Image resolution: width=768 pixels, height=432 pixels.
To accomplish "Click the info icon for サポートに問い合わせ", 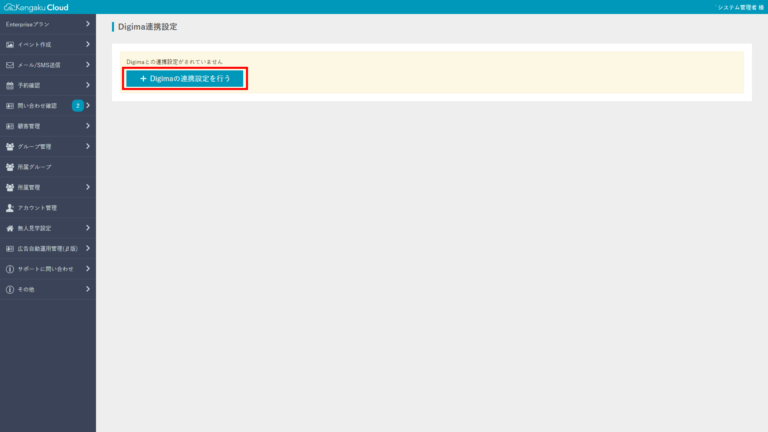I will click(x=10, y=269).
